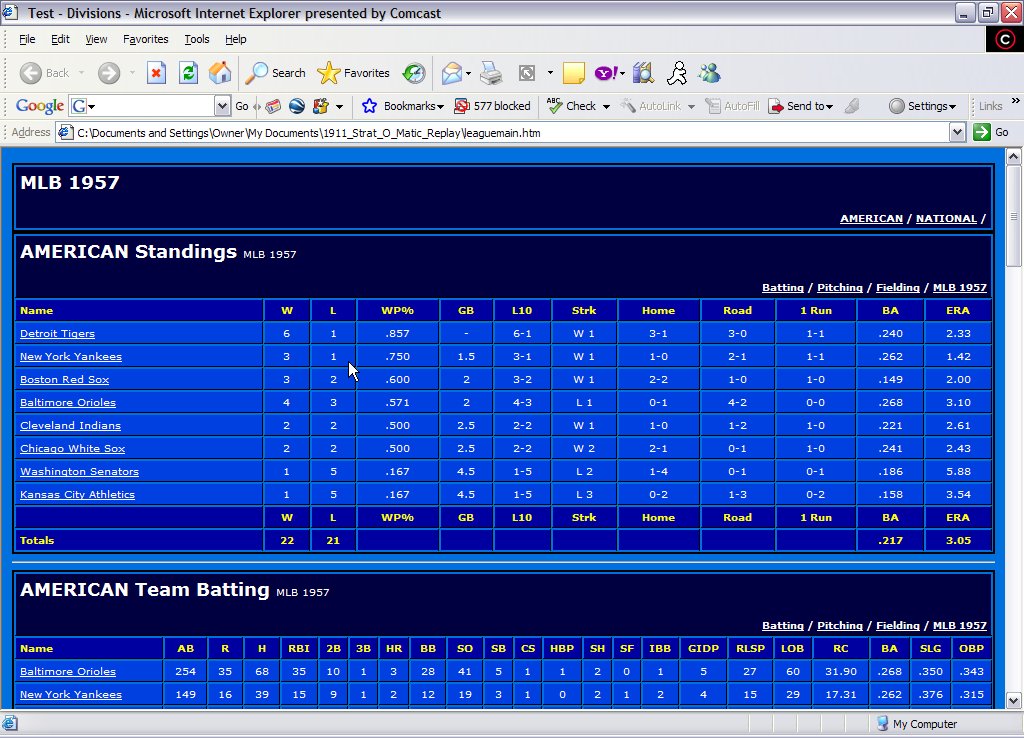Viewport: 1024px width, 738px height.
Task: Click the yellow sticky note icon
Action: [573, 73]
